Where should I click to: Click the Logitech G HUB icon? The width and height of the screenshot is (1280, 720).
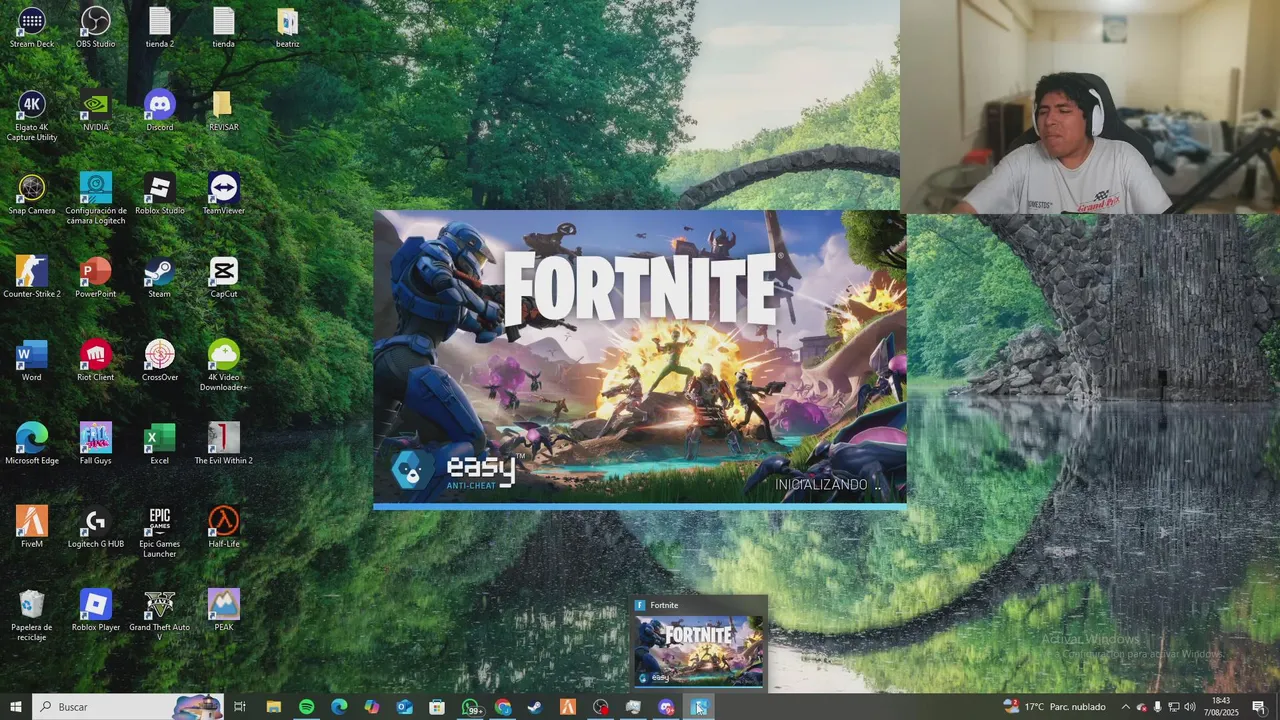[x=96, y=528]
